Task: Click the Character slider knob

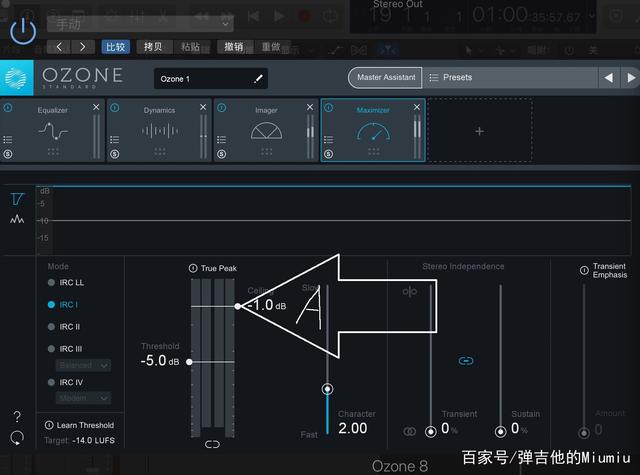Action: pos(327,389)
